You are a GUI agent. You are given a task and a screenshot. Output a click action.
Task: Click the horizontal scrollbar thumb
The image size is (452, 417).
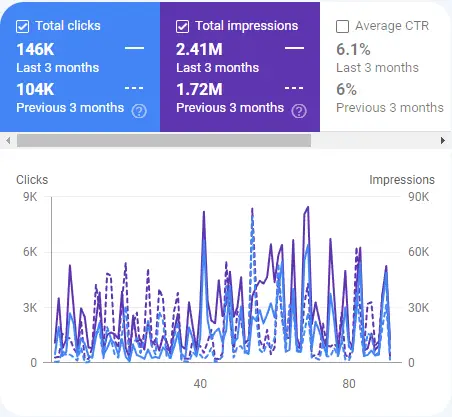(x=164, y=140)
